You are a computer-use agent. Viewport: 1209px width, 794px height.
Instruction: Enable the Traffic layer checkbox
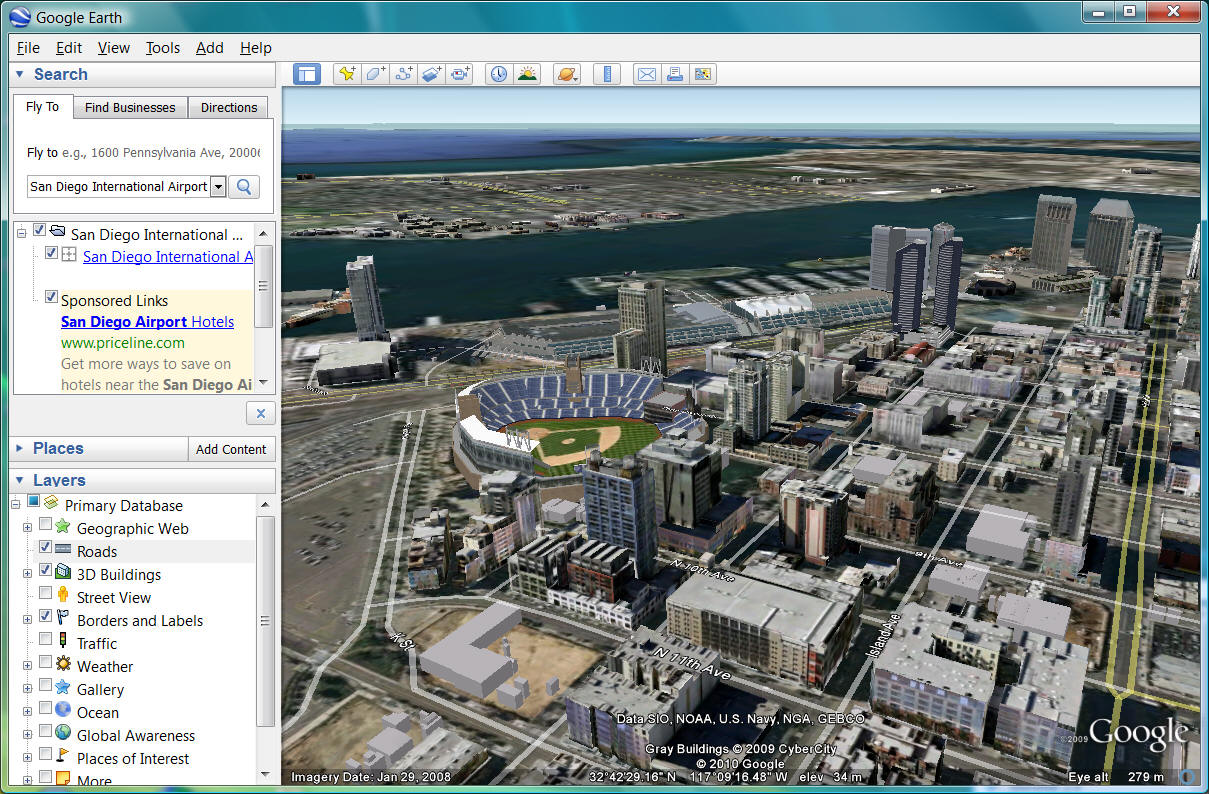[45, 640]
